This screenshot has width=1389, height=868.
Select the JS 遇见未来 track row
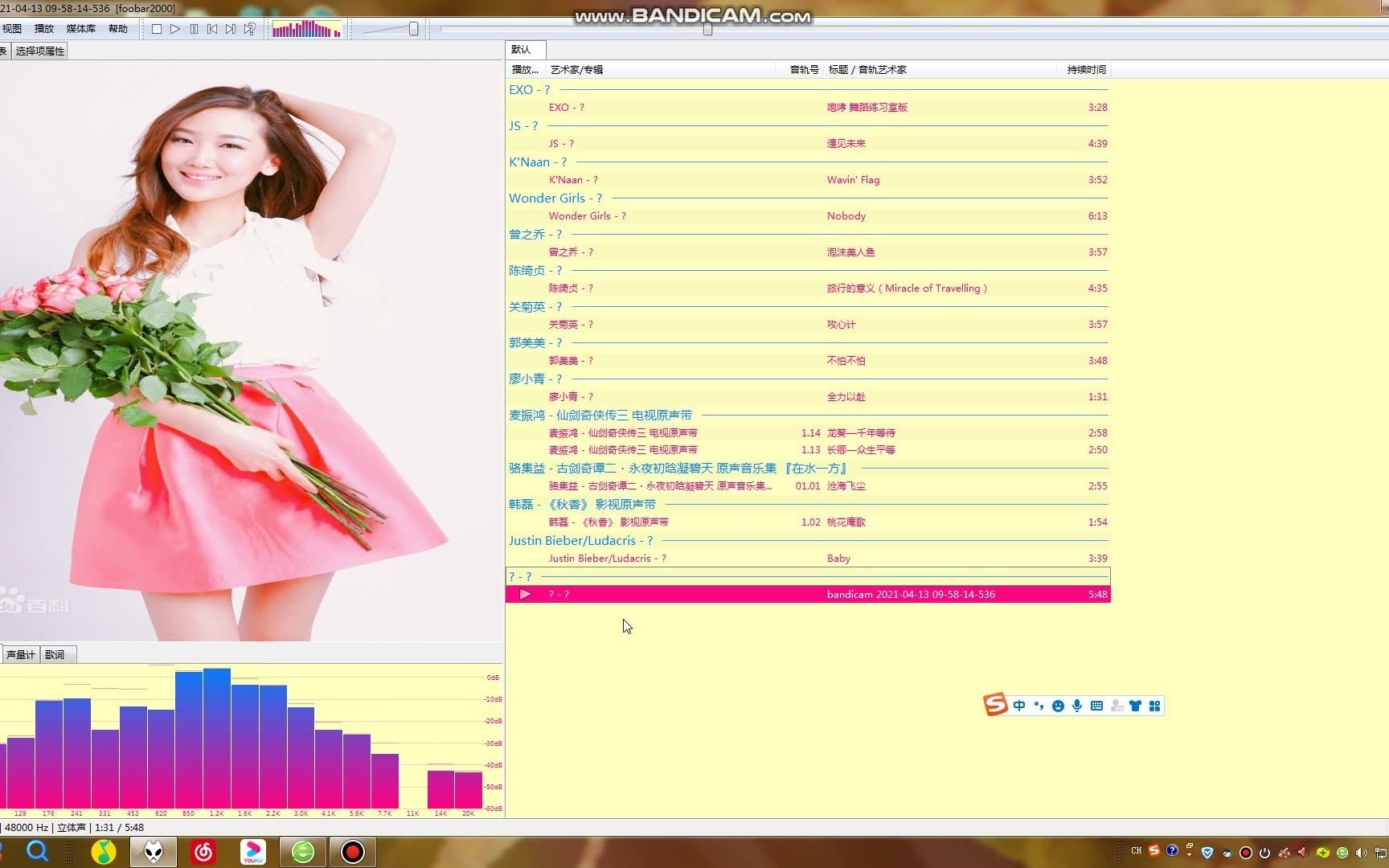point(808,144)
